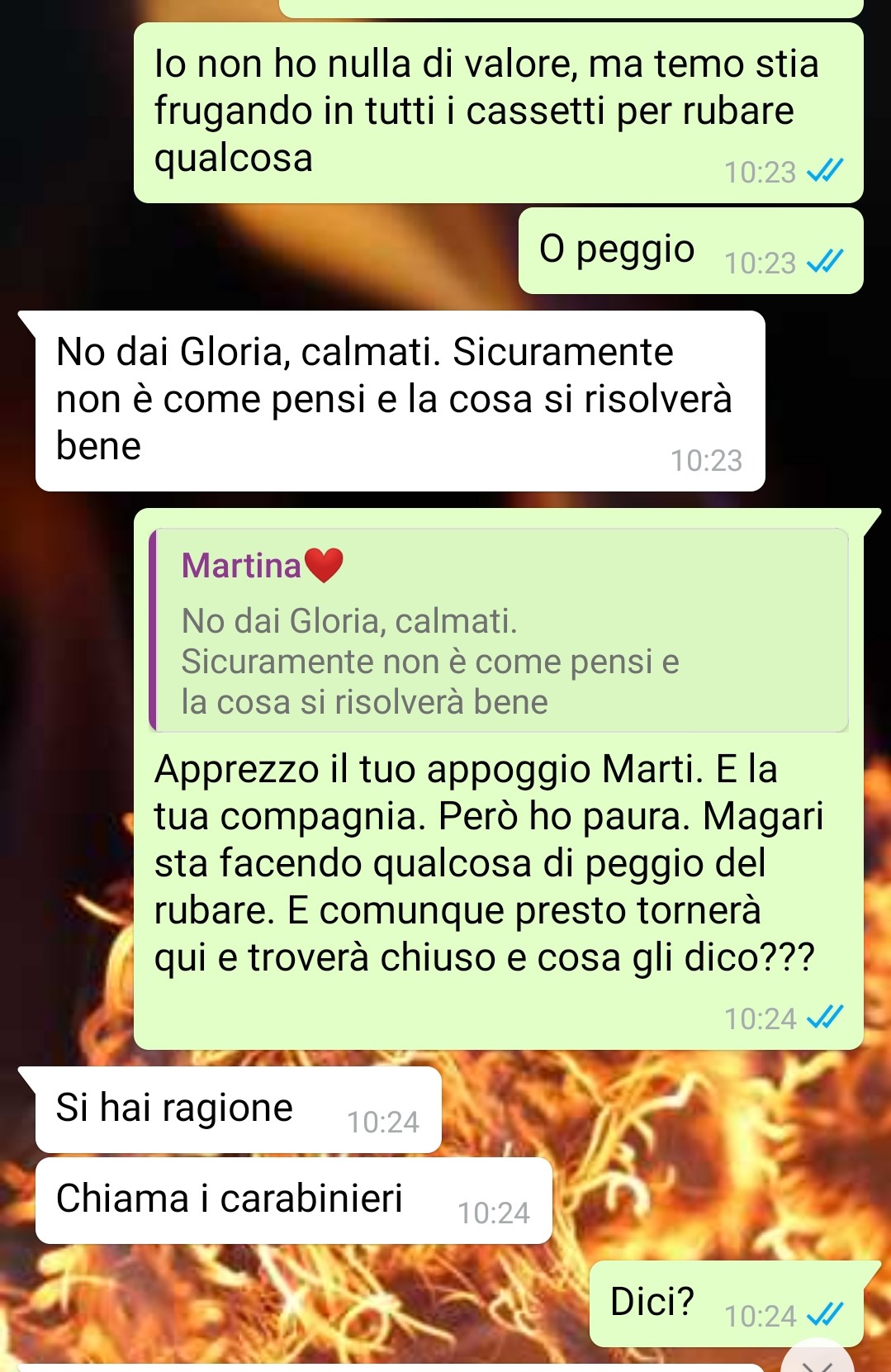This screenshot has height=1372, width=891.
Task: Select the 'Chiama i carabinieri' message bubble
Action: (x=293, y=1200)
